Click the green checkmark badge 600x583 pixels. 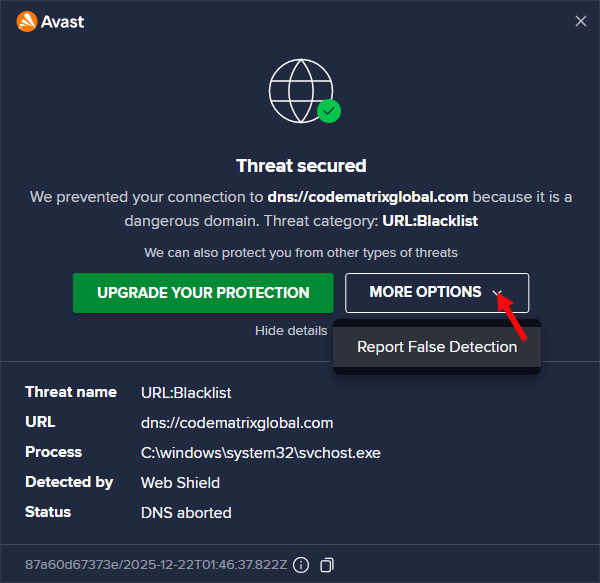point(329,111)
